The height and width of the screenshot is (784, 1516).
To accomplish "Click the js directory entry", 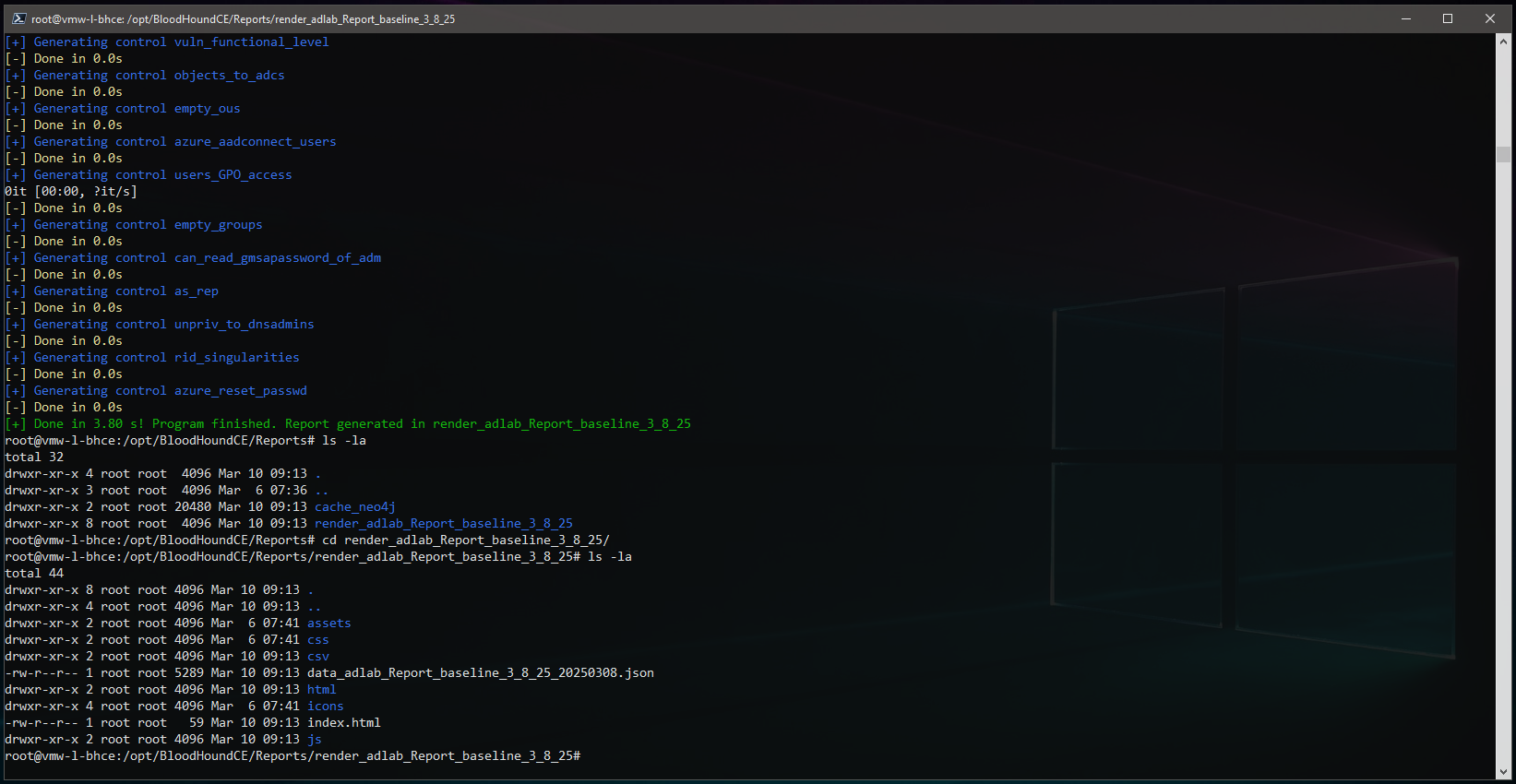I will pos(314,739).
